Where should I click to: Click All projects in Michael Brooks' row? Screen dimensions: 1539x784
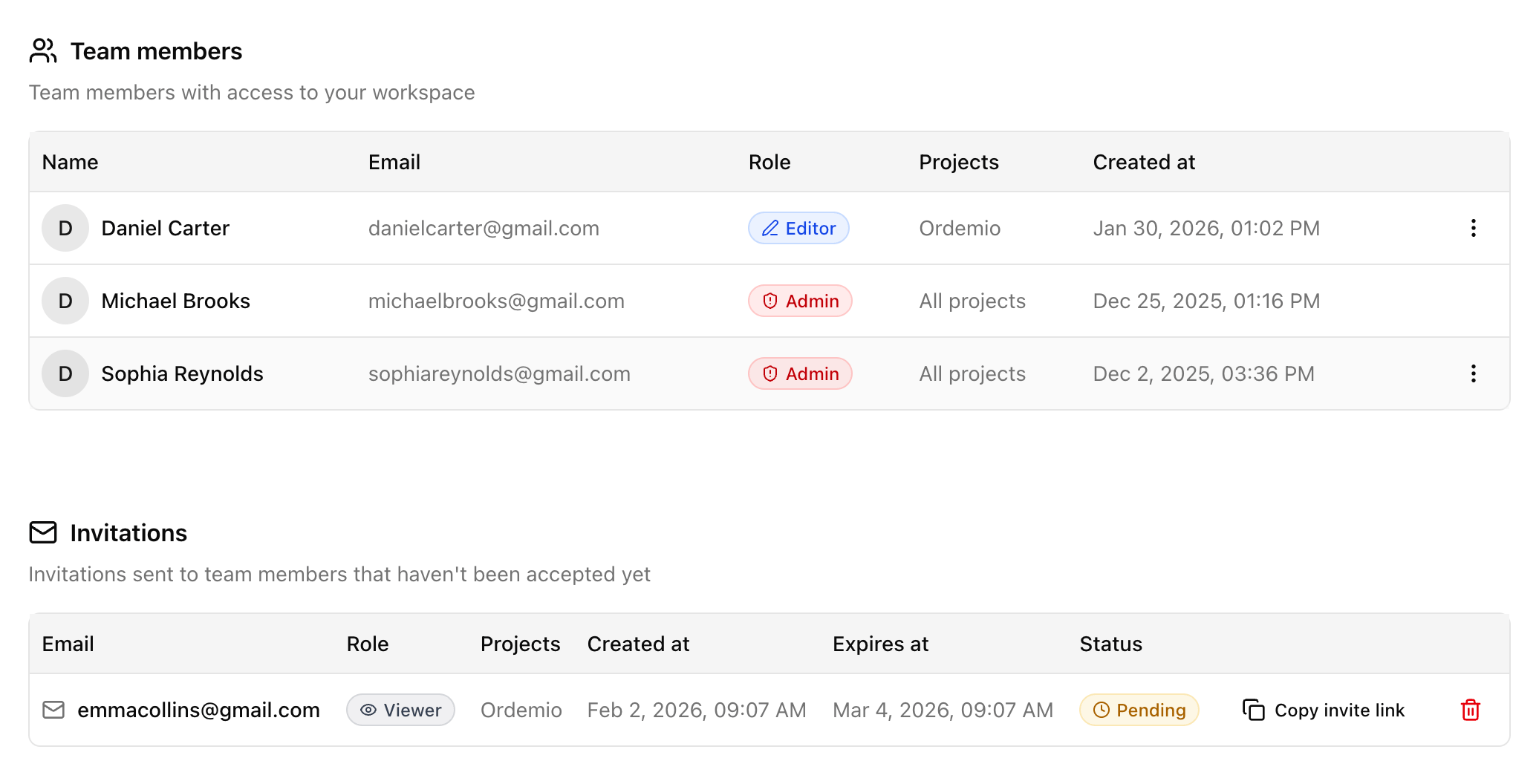pos(972,301)
